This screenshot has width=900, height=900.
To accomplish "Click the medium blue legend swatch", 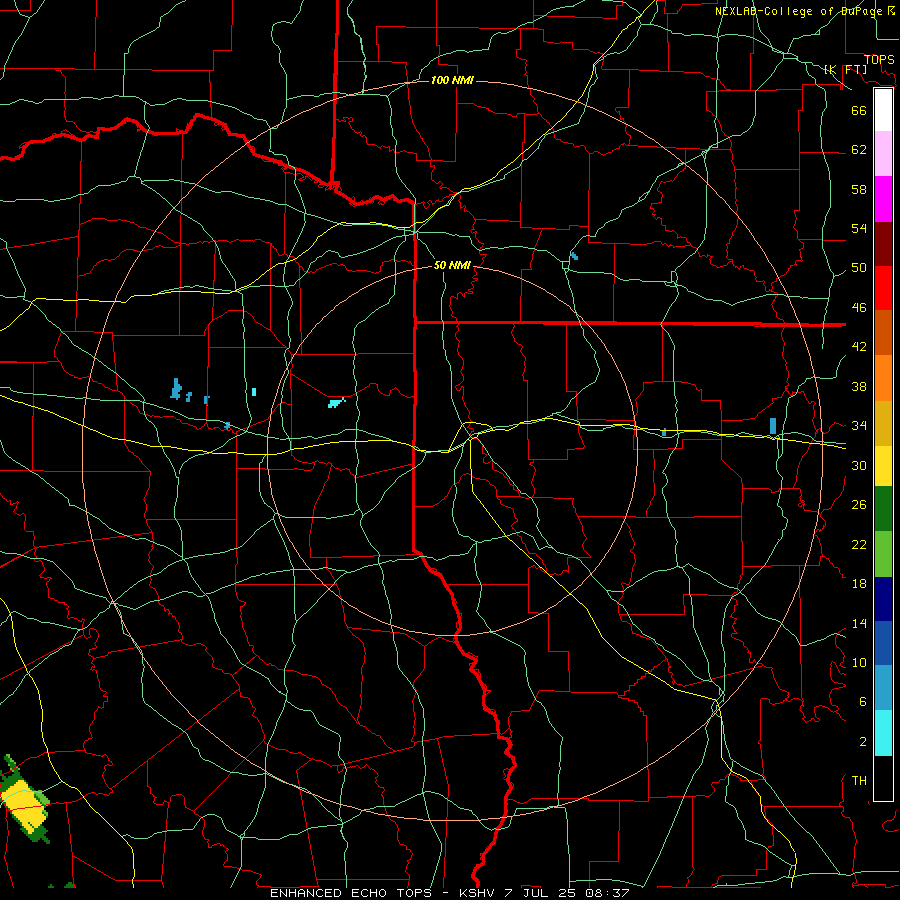I will pyautogui.click(x=883, y=644).
